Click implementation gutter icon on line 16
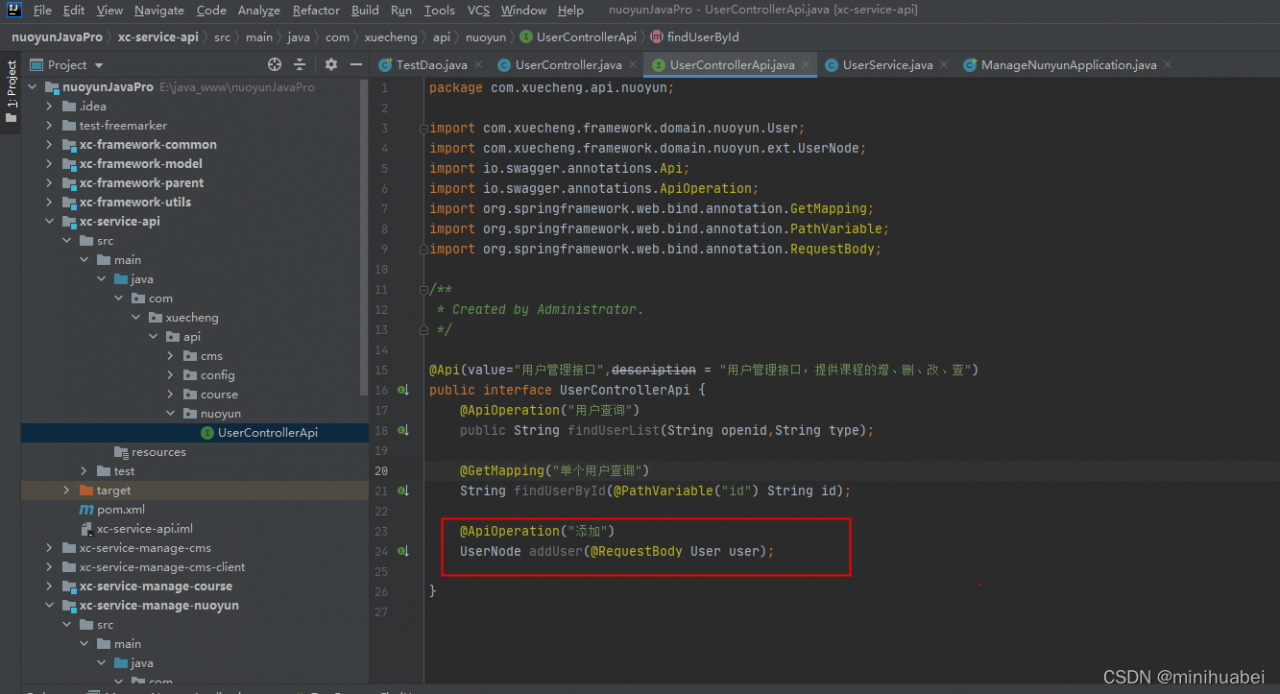 [x=403, y=390]
